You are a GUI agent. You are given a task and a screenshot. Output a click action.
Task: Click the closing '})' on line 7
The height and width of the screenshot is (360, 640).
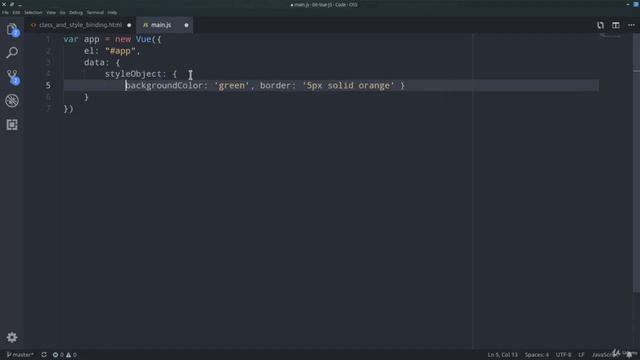68,109
